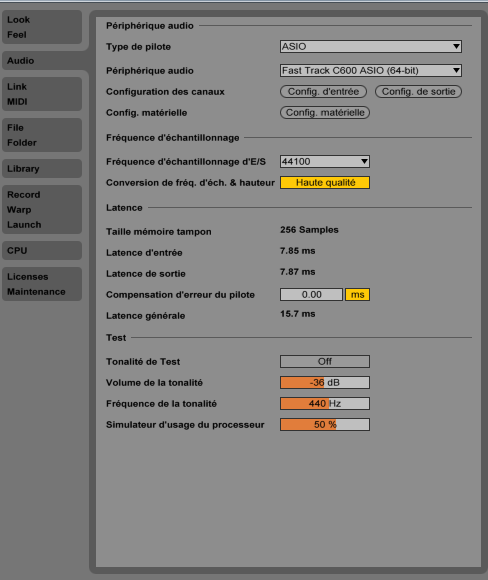The image size is (488, 580).
Task: Open the Look Feel preferences tab
Action: 42,27
